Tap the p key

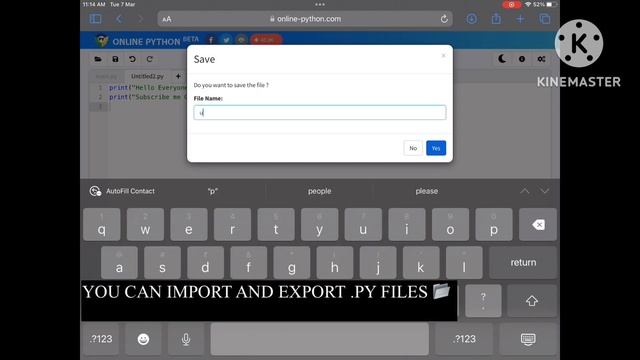tap(494, 224)
